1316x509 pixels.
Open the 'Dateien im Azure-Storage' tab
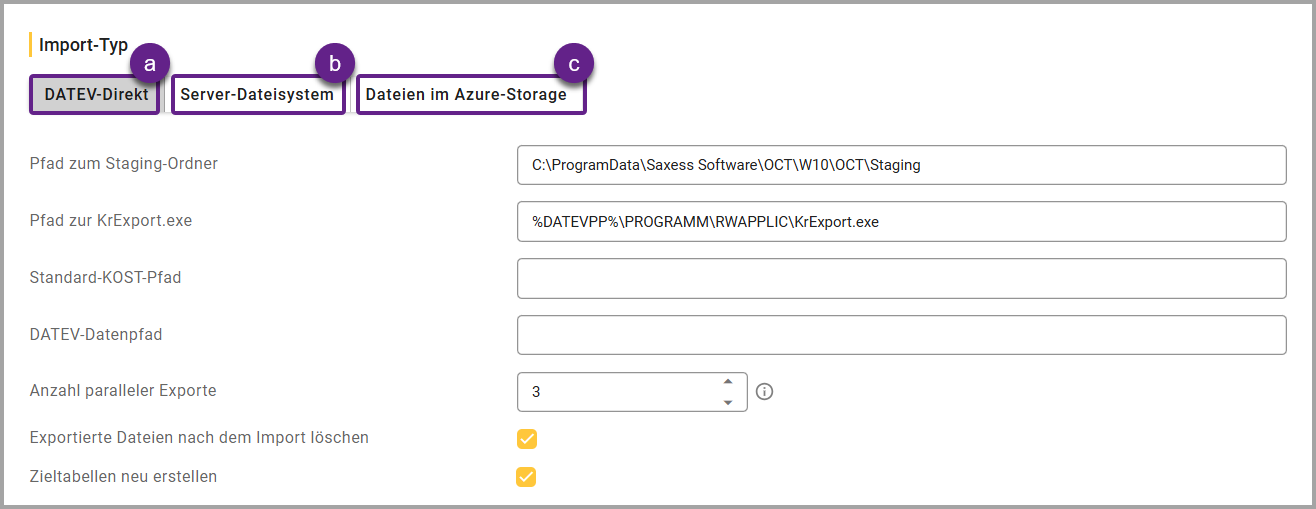point(471,95)
